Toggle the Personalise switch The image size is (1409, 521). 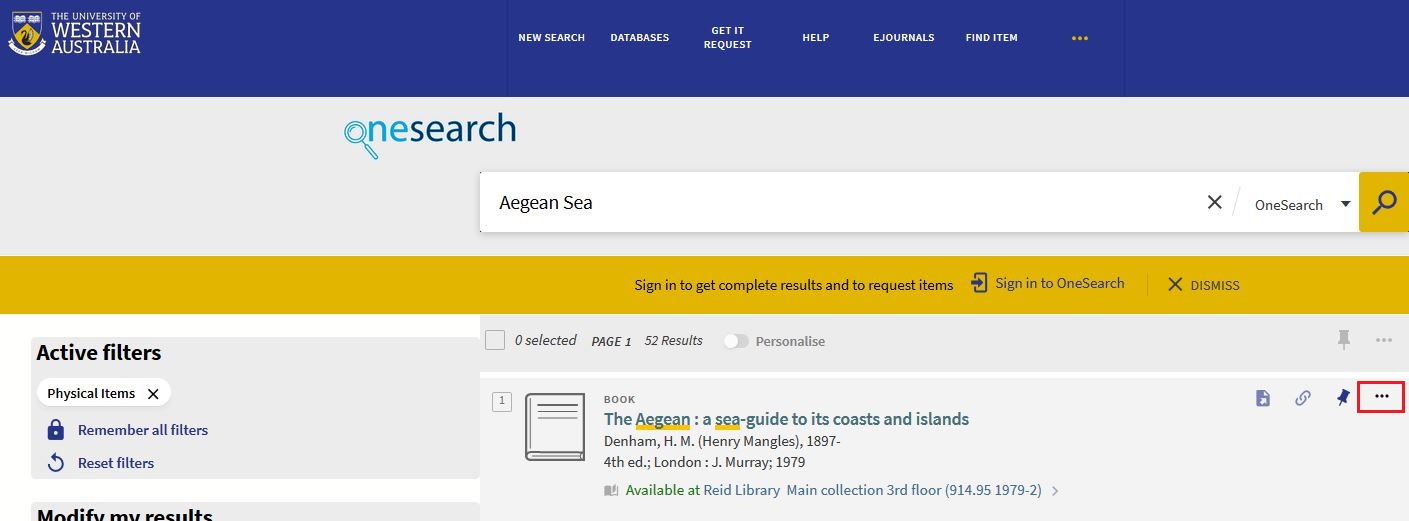coord(736,341)
